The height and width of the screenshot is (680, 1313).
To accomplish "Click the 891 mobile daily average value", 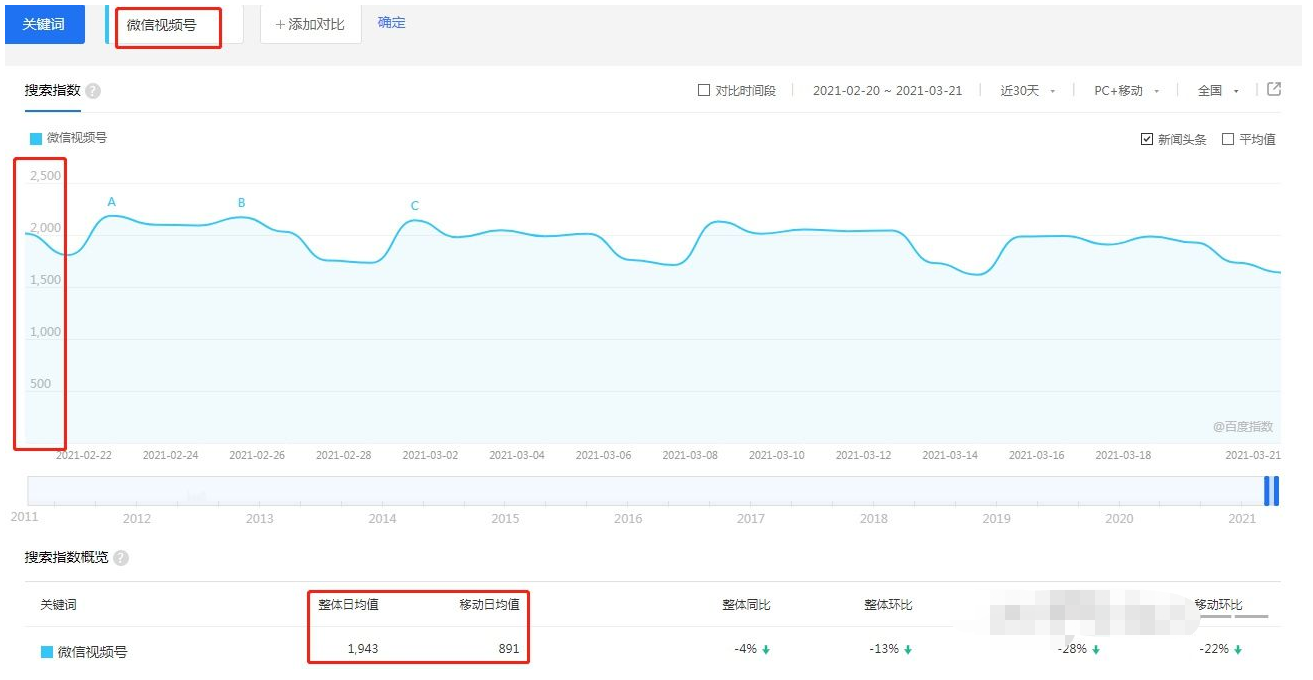I will pos(508,649).
